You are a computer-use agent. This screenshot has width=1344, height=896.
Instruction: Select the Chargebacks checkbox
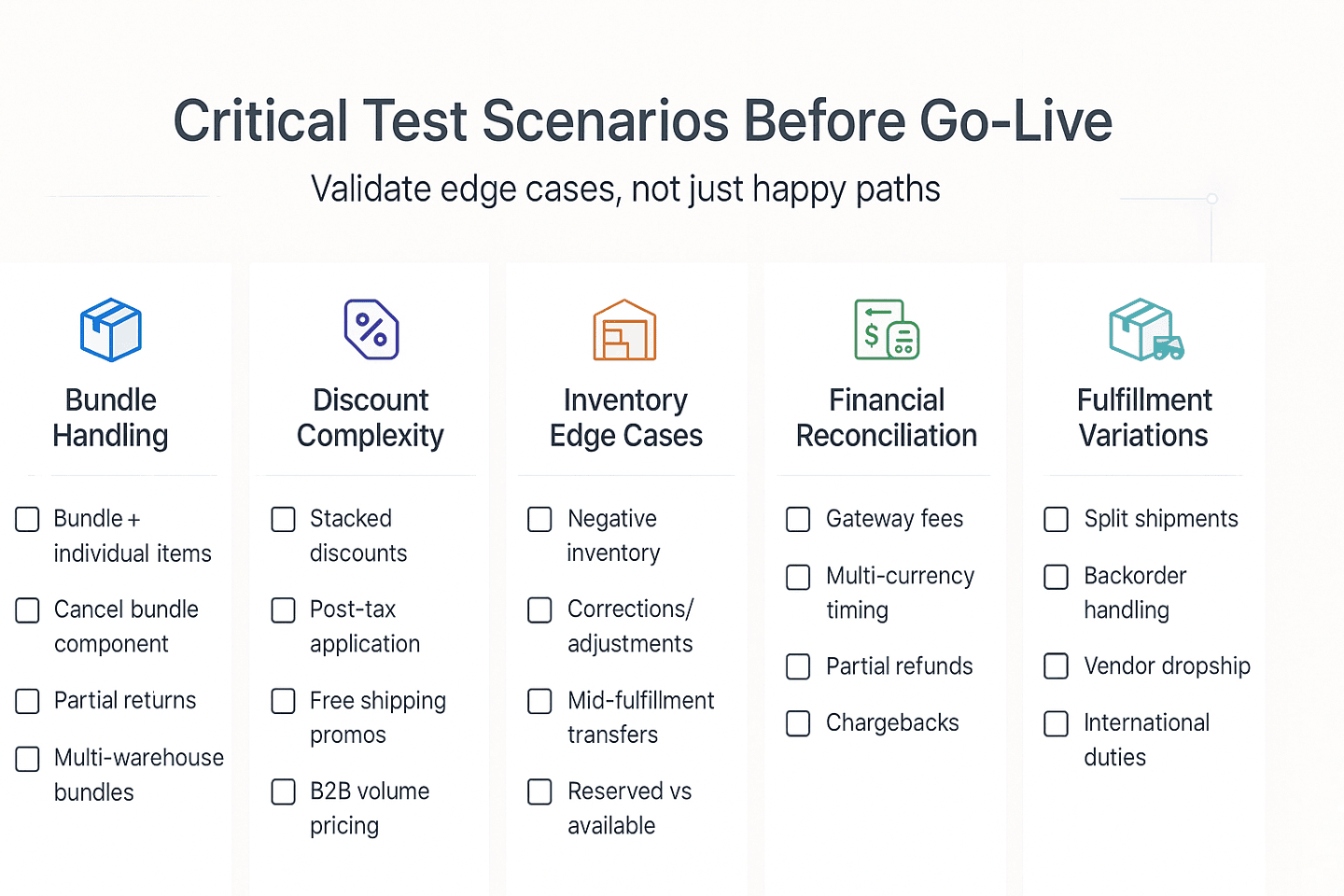coord(798,723)
